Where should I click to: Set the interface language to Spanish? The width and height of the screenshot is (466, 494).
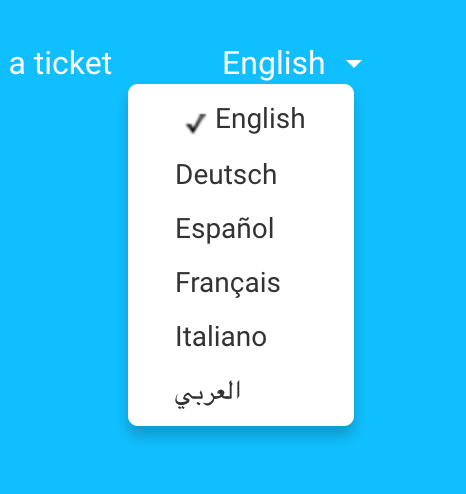[x=241, y=228]
